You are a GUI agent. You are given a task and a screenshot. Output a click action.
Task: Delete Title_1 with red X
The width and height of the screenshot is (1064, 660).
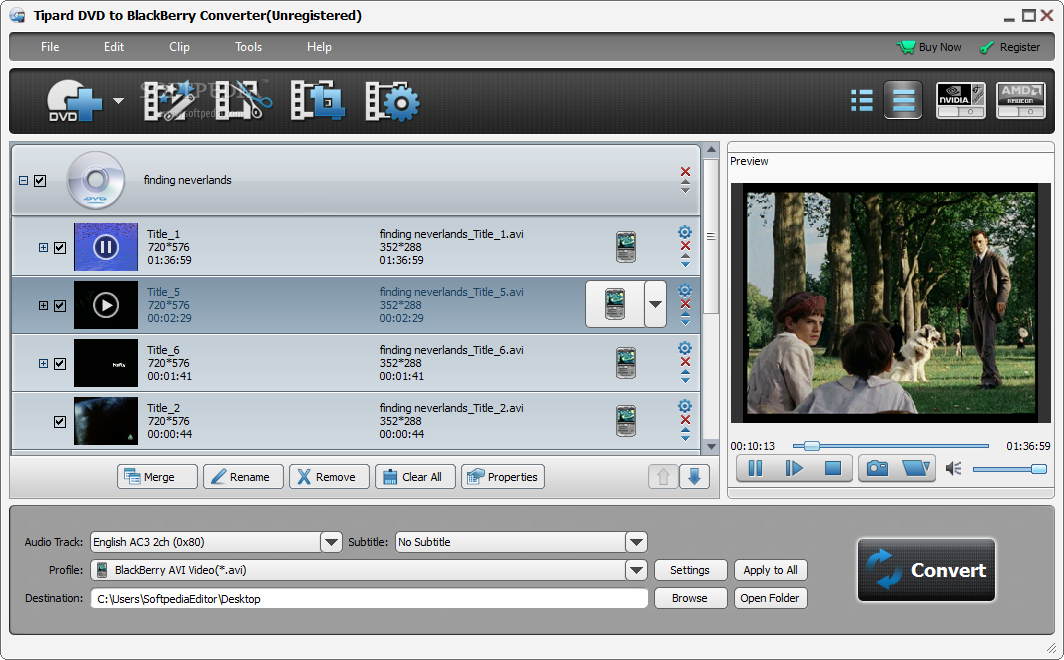pyautogui.click(x=685, y=246)
